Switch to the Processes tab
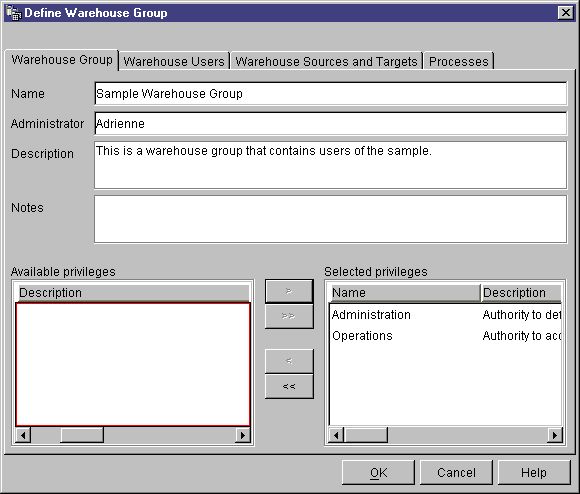The height and width of the screenshot is (494, 580). click(x=459, y=61)
